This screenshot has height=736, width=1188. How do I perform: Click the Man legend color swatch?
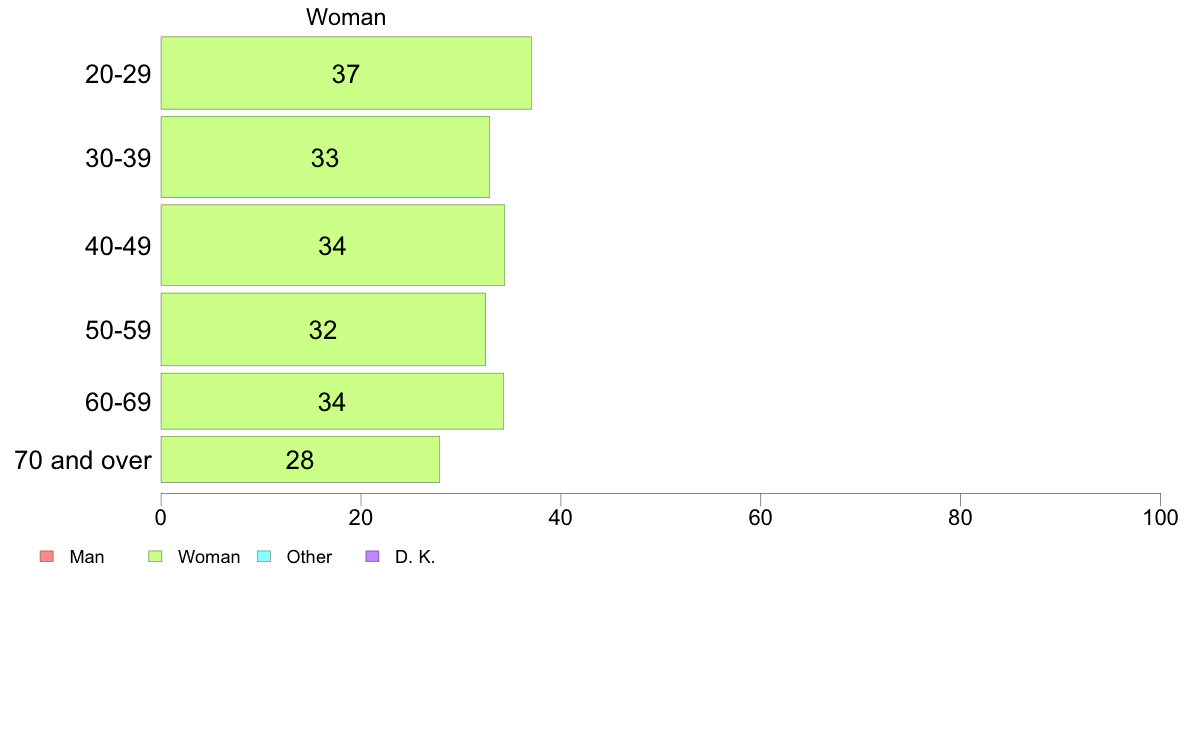pos(47,556)
